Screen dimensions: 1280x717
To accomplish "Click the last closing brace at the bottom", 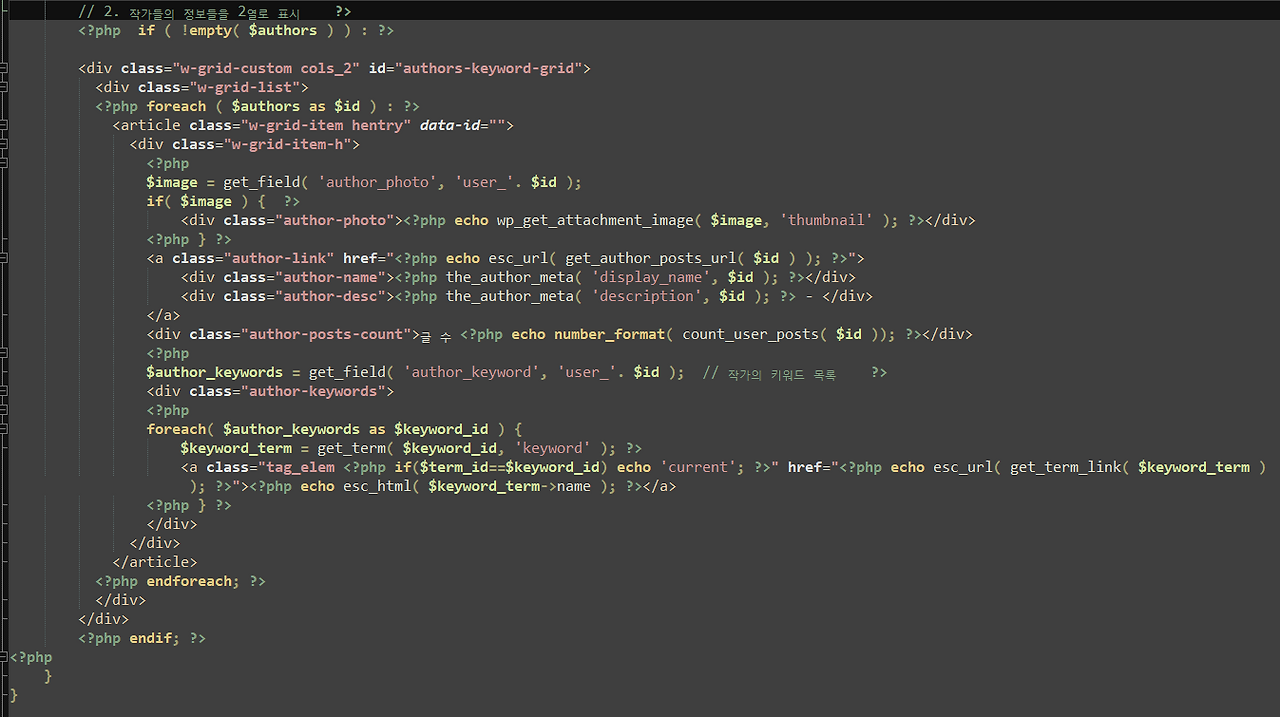I will 14,695.
